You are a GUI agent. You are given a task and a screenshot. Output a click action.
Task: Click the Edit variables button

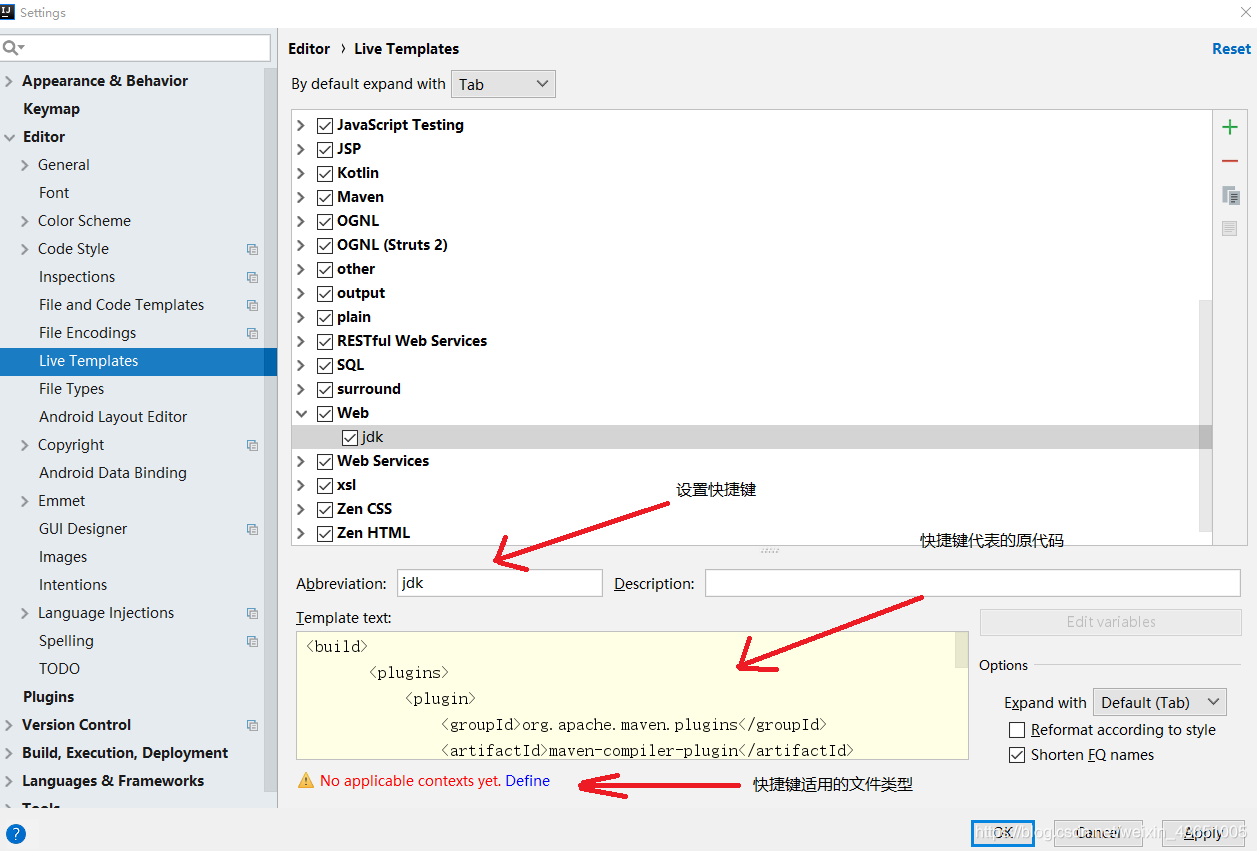(x=1111, y=622)
